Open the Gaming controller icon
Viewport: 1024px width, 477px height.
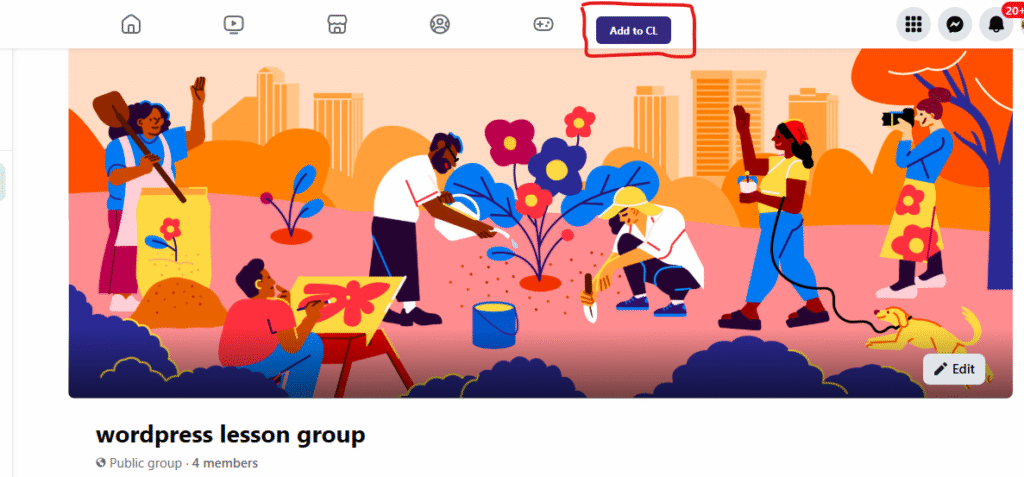(543, 25)
